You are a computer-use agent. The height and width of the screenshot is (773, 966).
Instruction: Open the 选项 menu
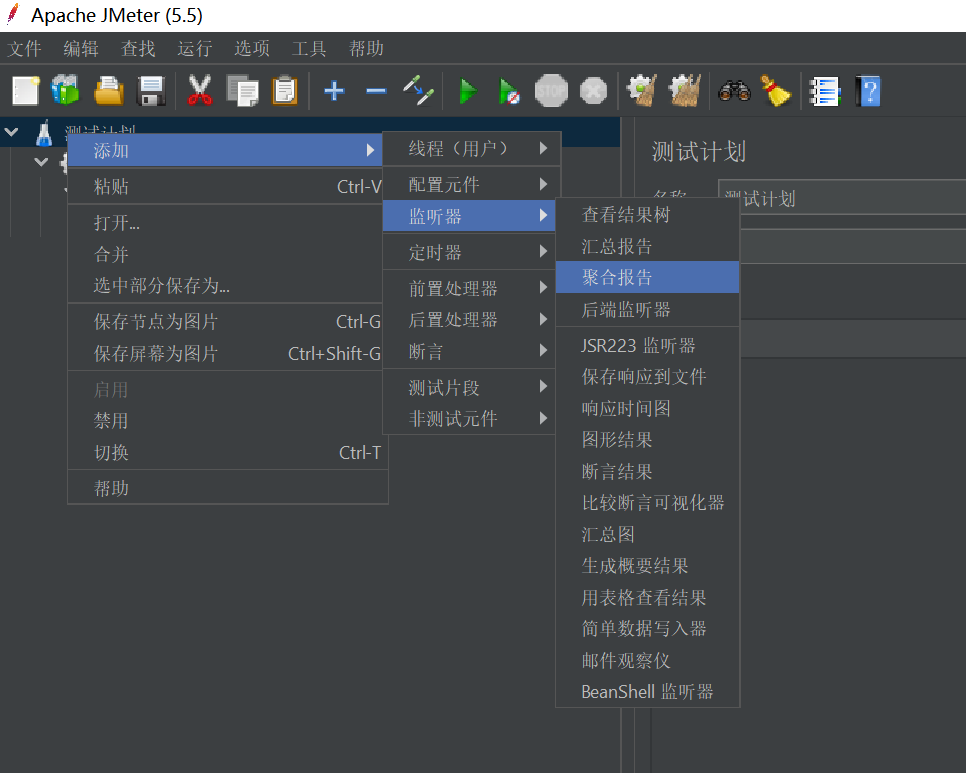(x=252, y=48)
